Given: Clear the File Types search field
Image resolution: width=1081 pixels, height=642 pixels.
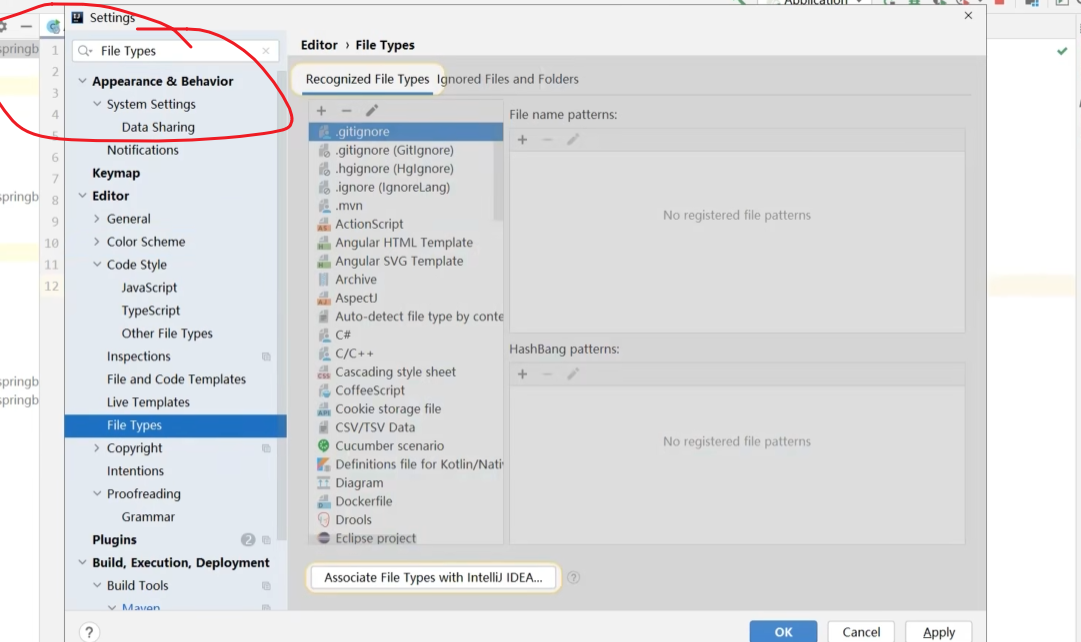Looking at the screenshot, I should pos(266,51).
